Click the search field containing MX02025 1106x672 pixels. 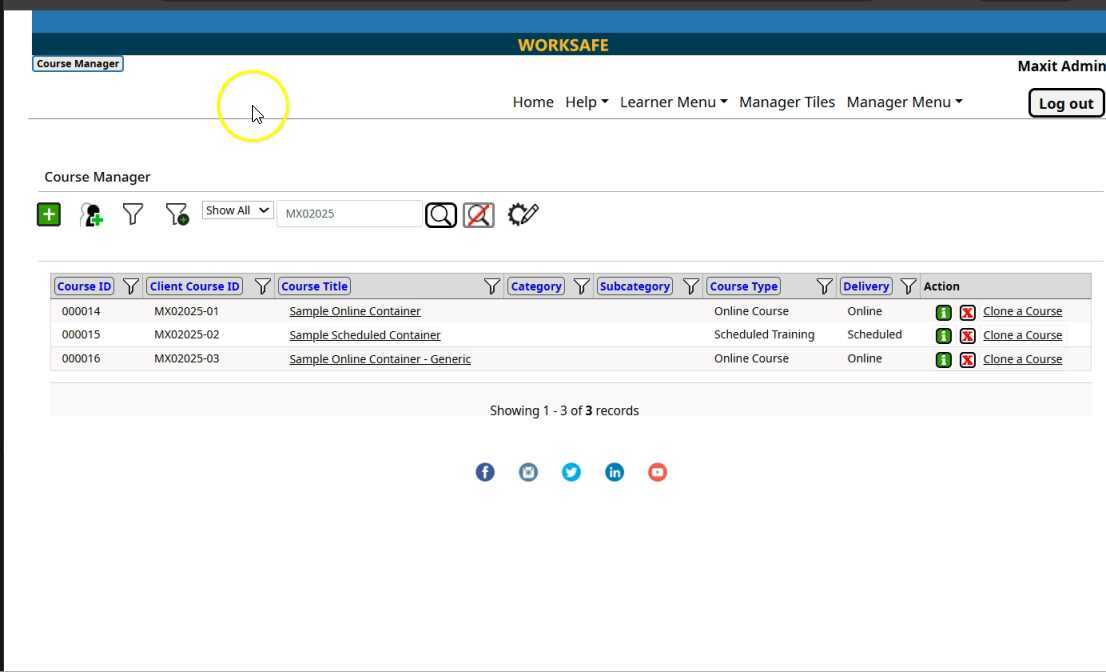348,214
